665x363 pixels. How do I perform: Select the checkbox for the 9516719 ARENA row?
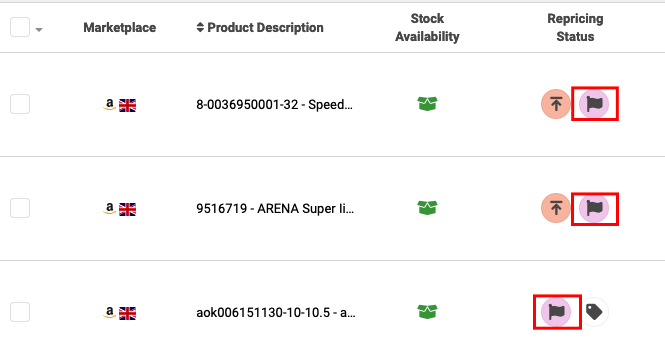[x=20, y=208]
